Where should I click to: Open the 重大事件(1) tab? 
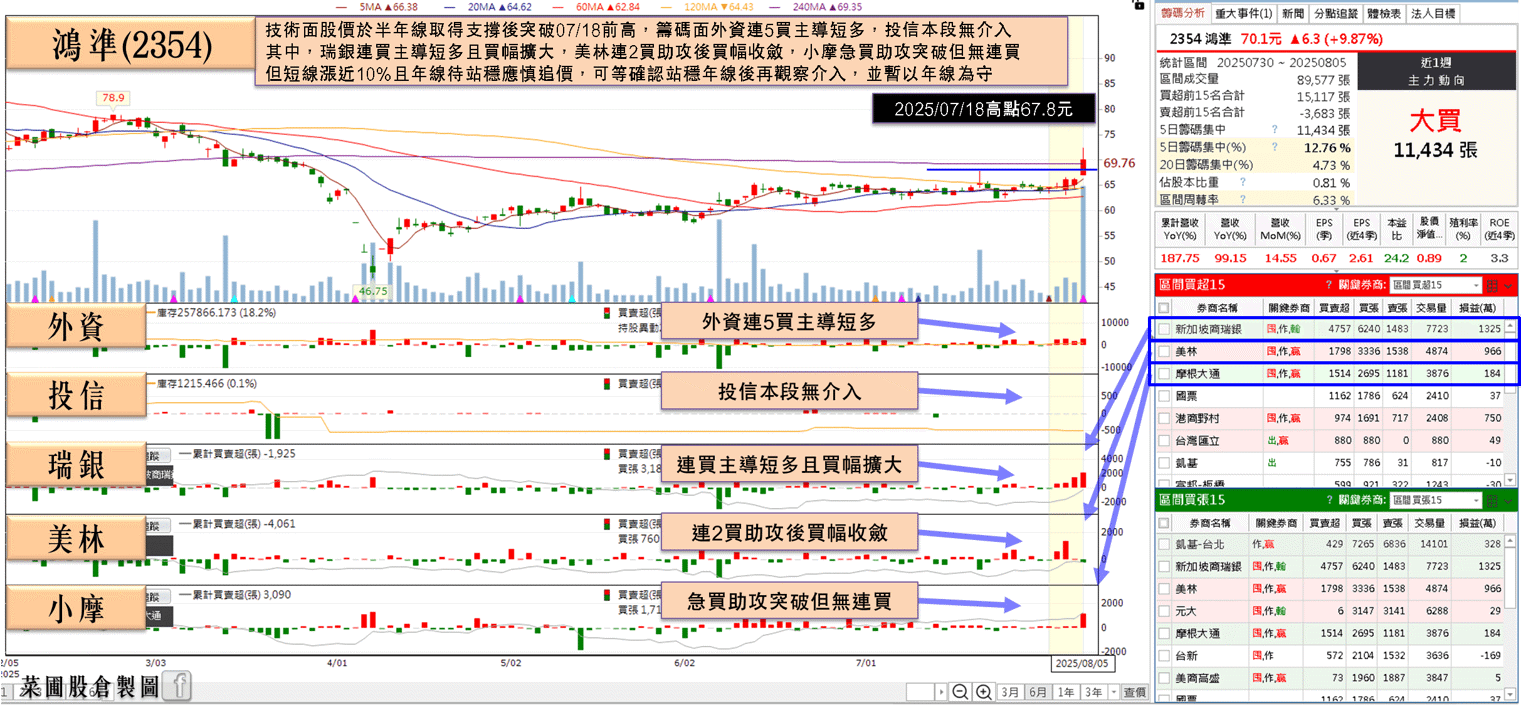pos(1243,13)
